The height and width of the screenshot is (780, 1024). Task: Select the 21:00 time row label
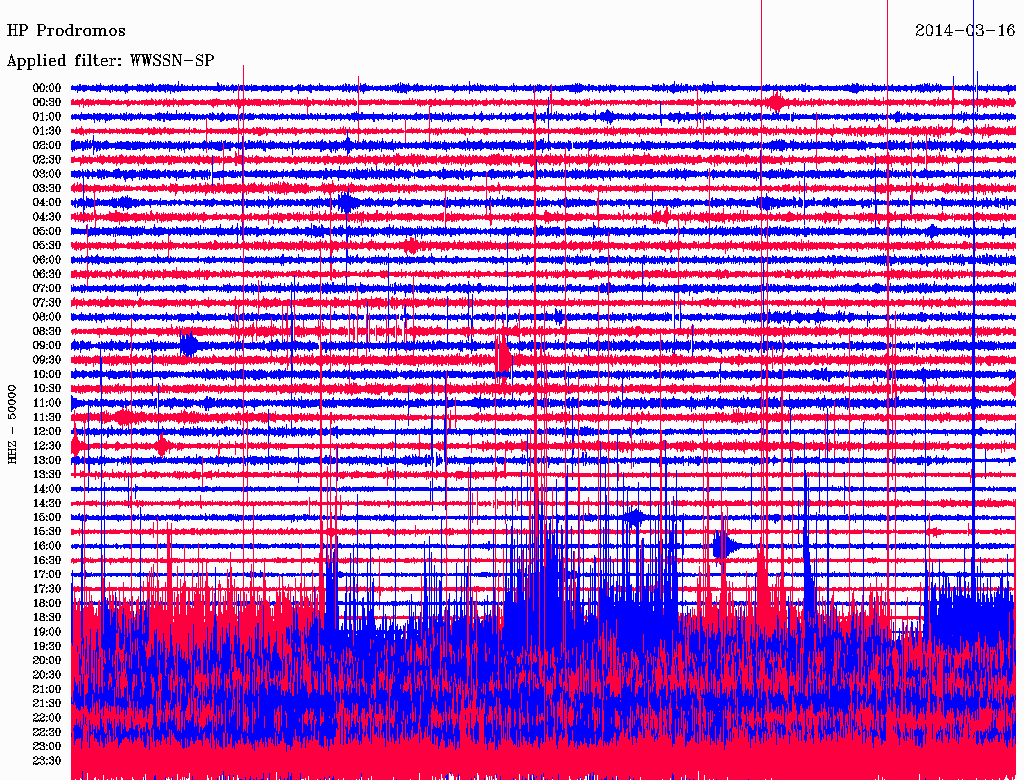point(47,689)
